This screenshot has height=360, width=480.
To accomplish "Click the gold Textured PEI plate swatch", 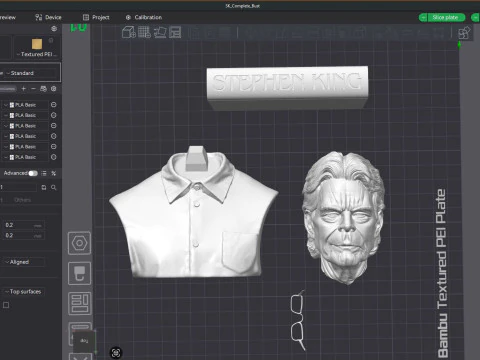I will click(37, 44).
